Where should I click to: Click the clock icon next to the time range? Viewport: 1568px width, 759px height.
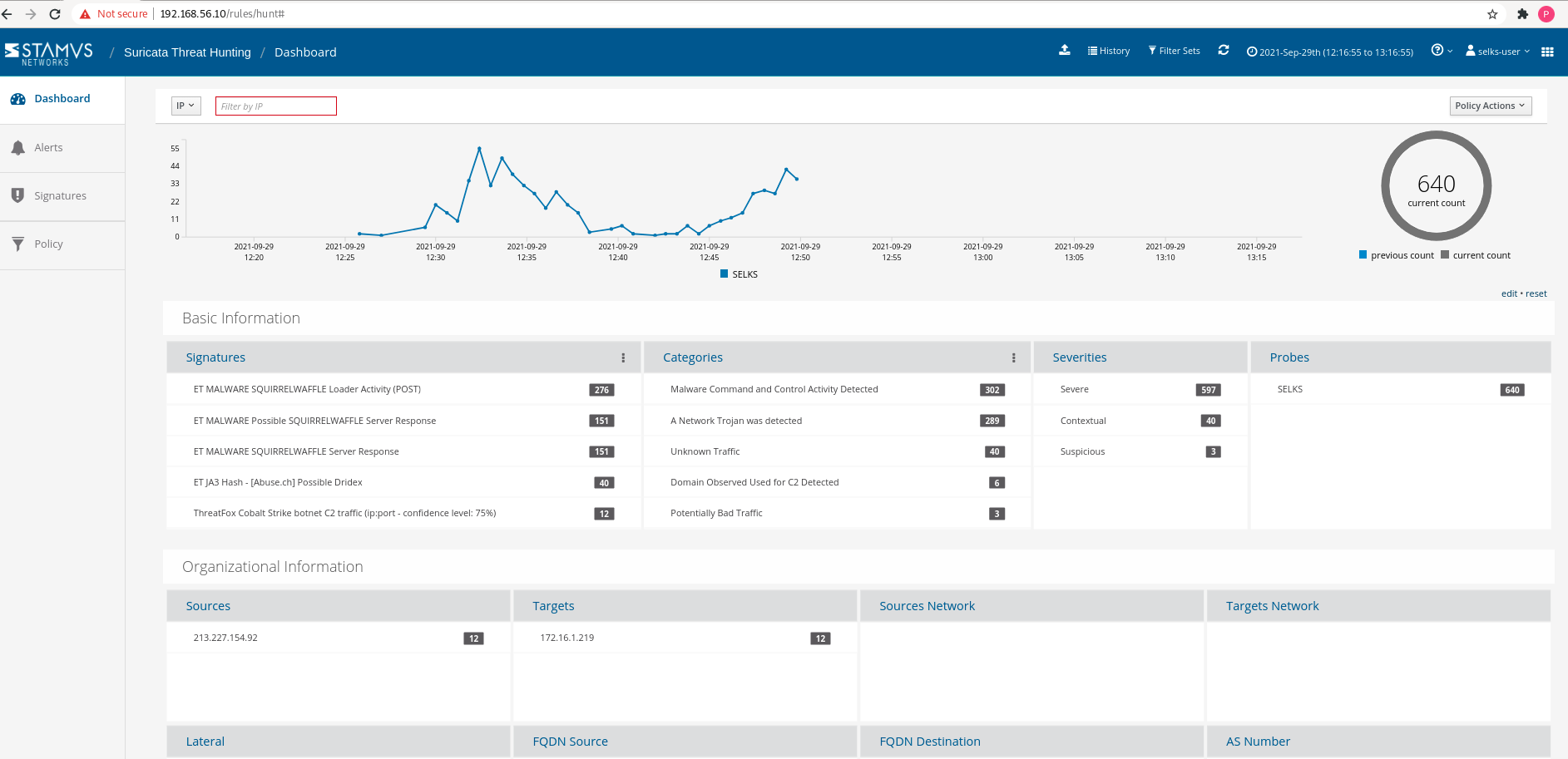pos(1252,52)
